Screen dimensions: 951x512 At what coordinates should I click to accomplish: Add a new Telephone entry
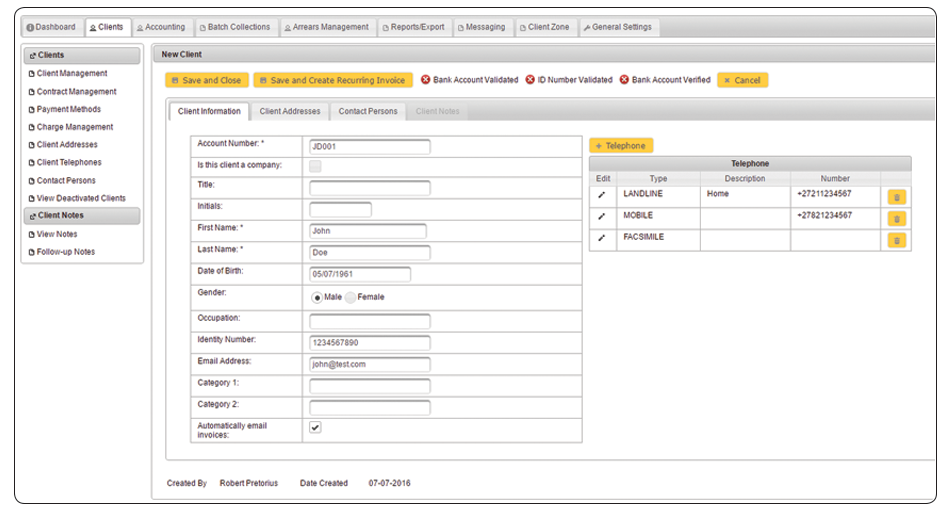pyautogui.click(x=621, y=146)
